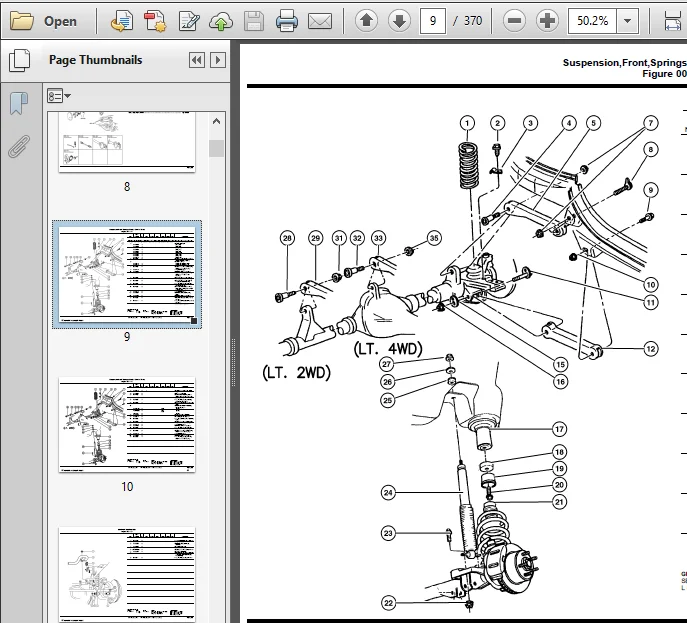Screen dimensions: 687x623
Task: Collapse the panel with double-left arrows
Action: [x=197, y=60]
